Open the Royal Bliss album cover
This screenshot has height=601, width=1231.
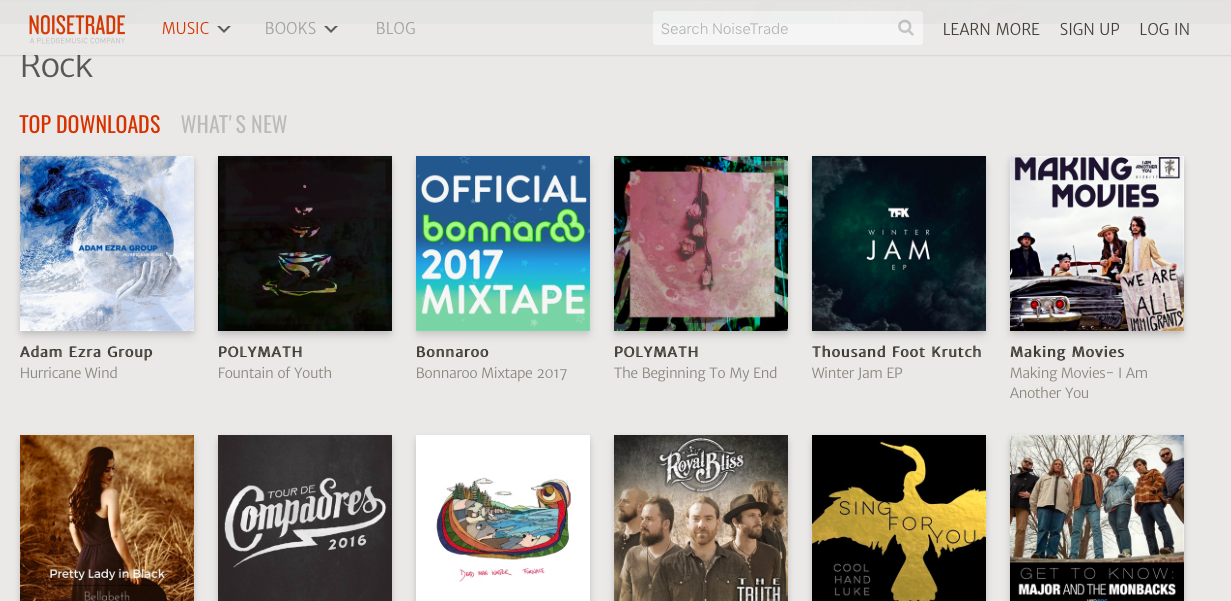pyautogui.click(x=701, y=518)
